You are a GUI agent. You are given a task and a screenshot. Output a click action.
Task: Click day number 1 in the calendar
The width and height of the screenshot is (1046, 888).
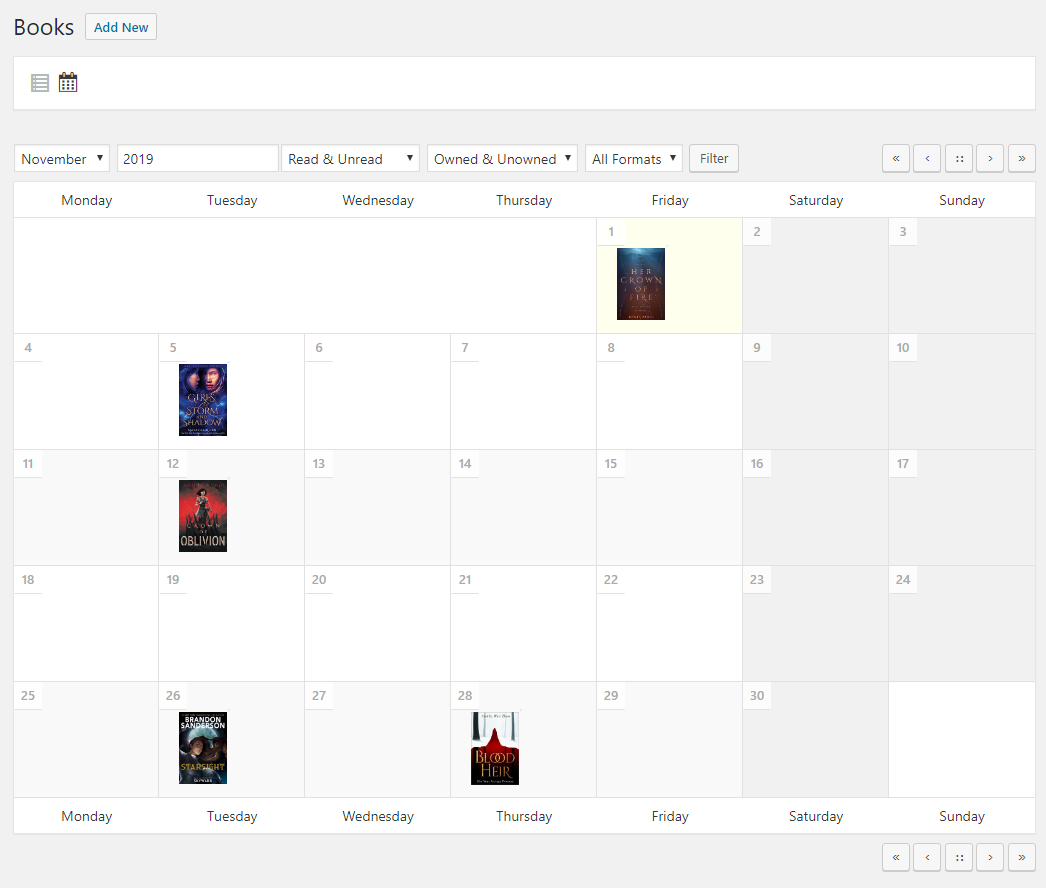point(611,232)
